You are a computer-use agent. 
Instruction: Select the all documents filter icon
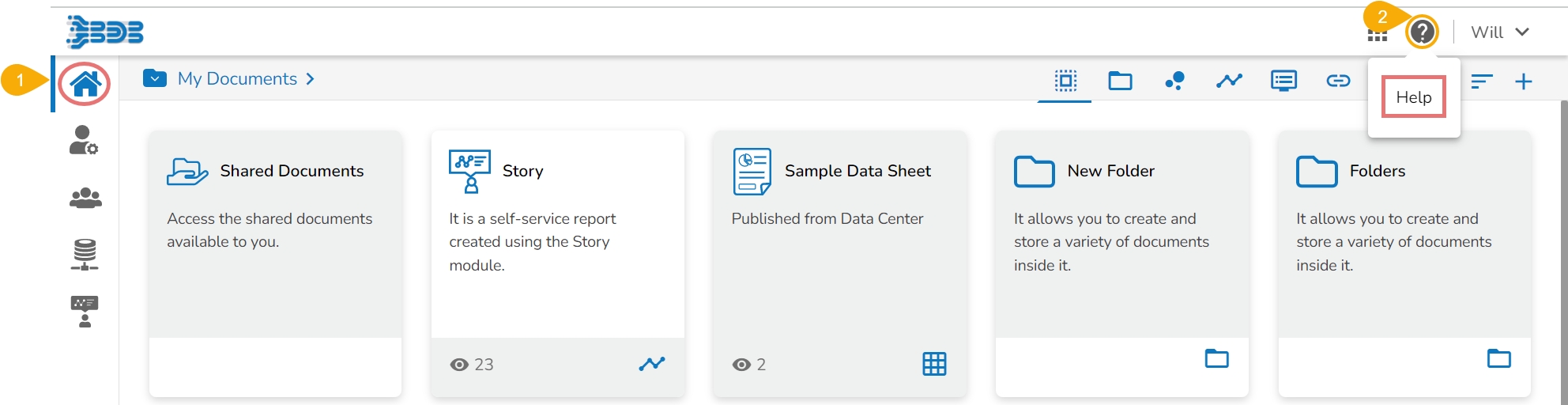click(1065, 81)
